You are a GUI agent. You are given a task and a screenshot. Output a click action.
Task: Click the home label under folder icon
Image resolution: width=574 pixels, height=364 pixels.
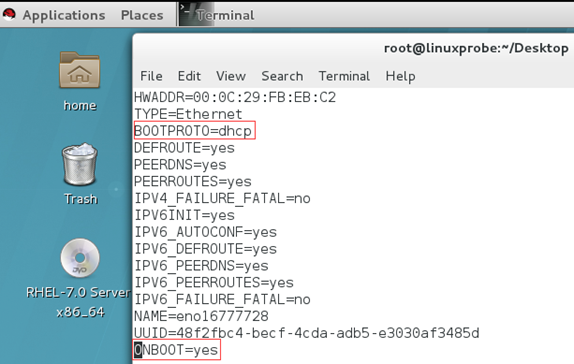click(x=80, y=105)
